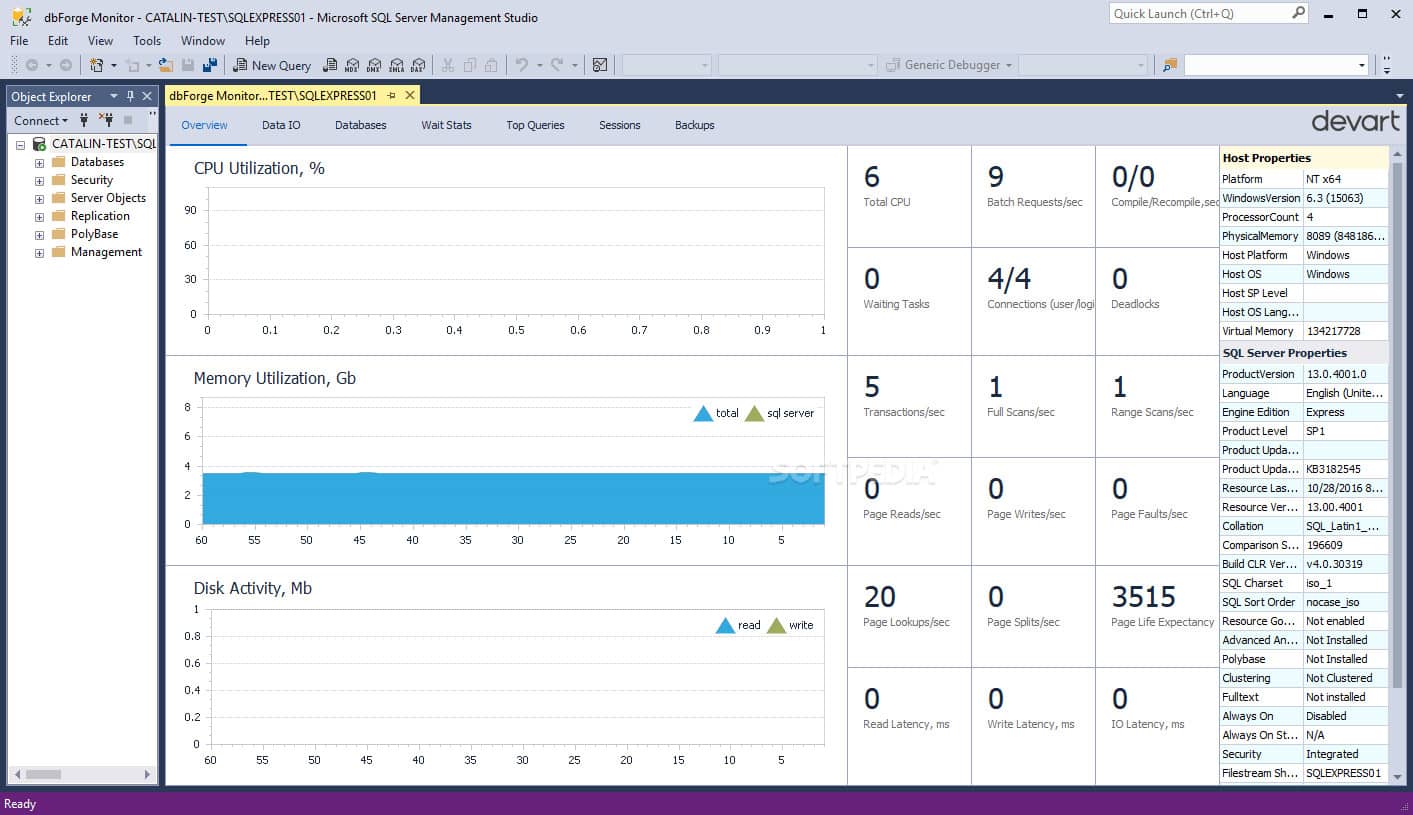Open a new XMLA query
The image size is (1413, 815).
click(x=396, y=65)
